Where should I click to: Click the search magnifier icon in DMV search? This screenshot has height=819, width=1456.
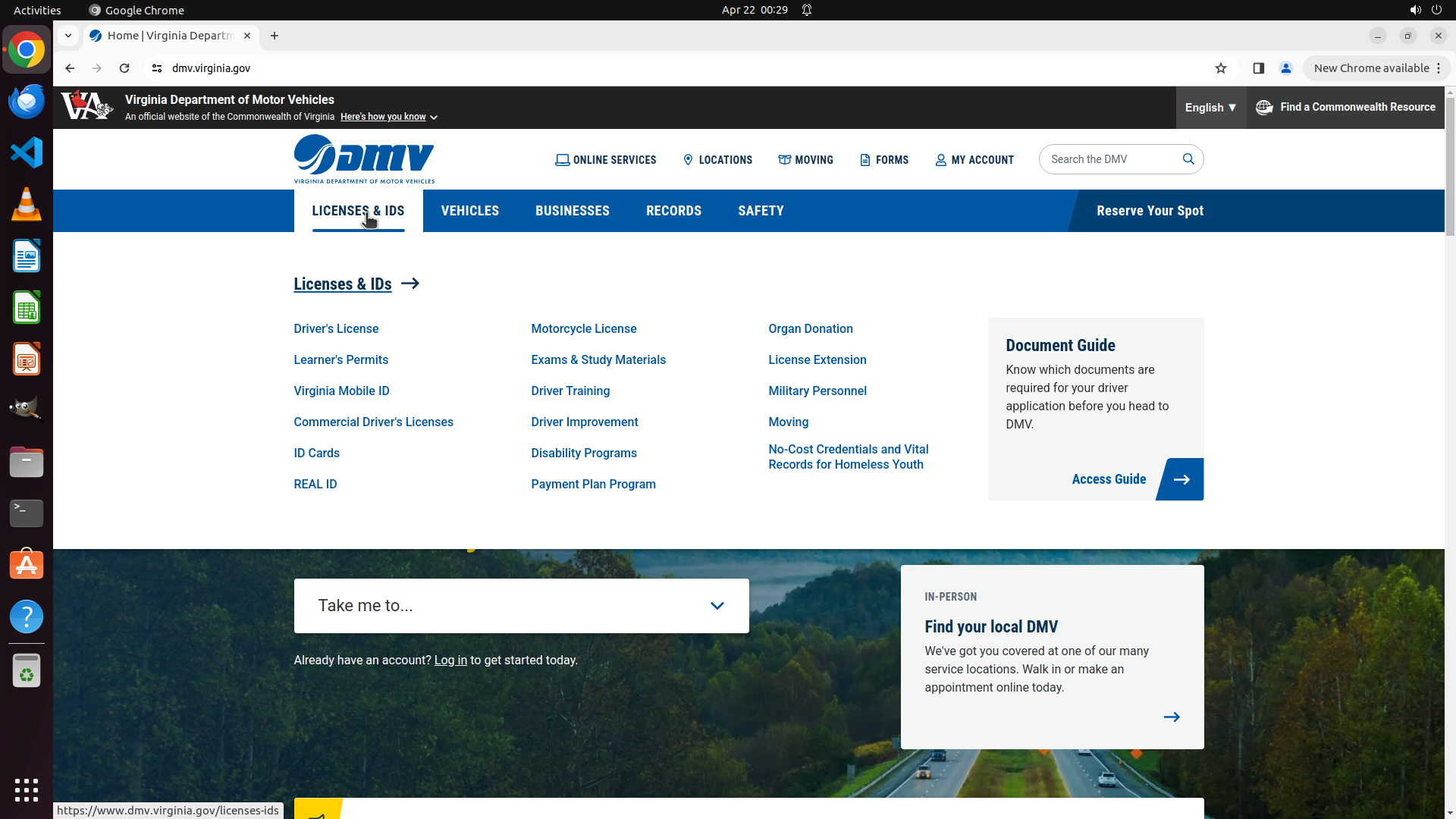(1188, 159)
